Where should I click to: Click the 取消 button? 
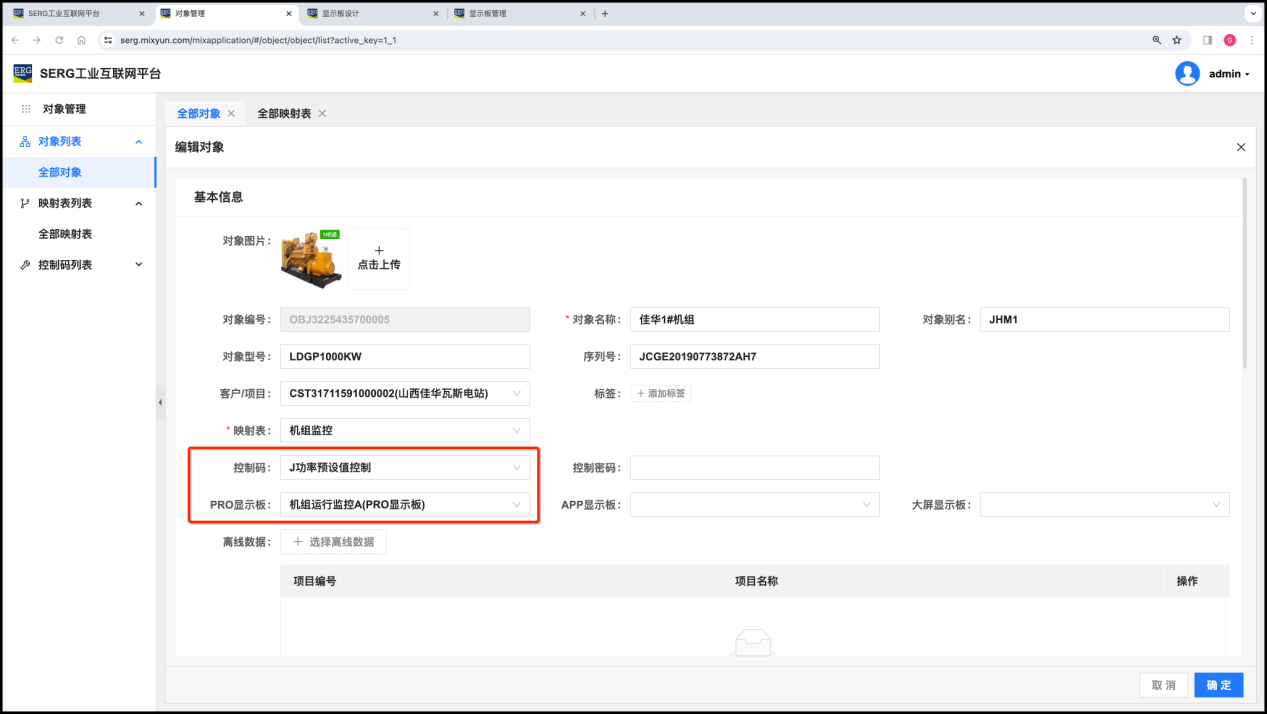coord(1163,685)
